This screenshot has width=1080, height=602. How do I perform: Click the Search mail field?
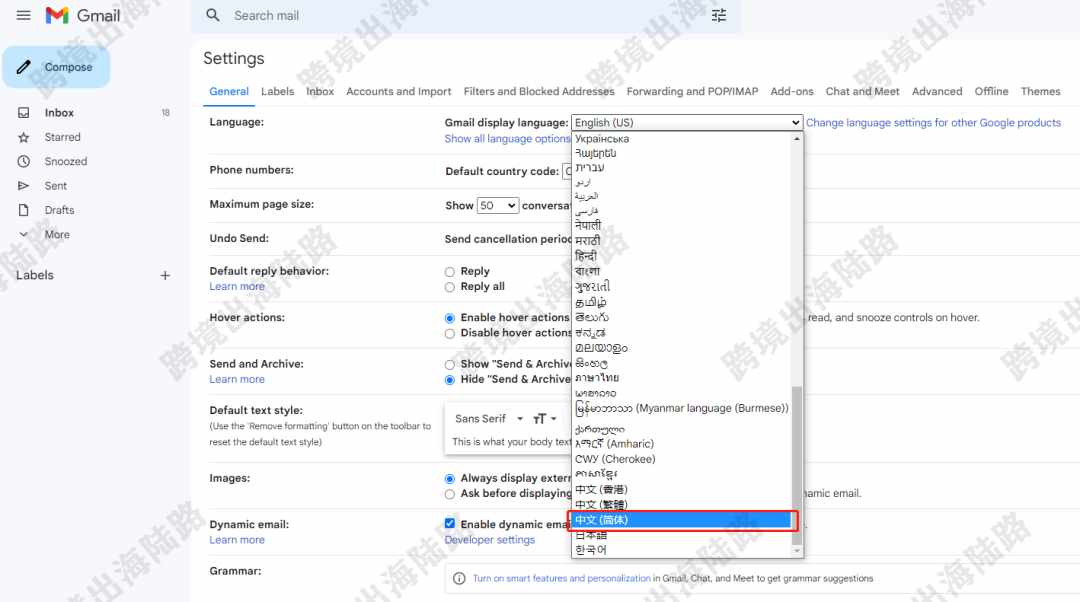coord(468,15)
